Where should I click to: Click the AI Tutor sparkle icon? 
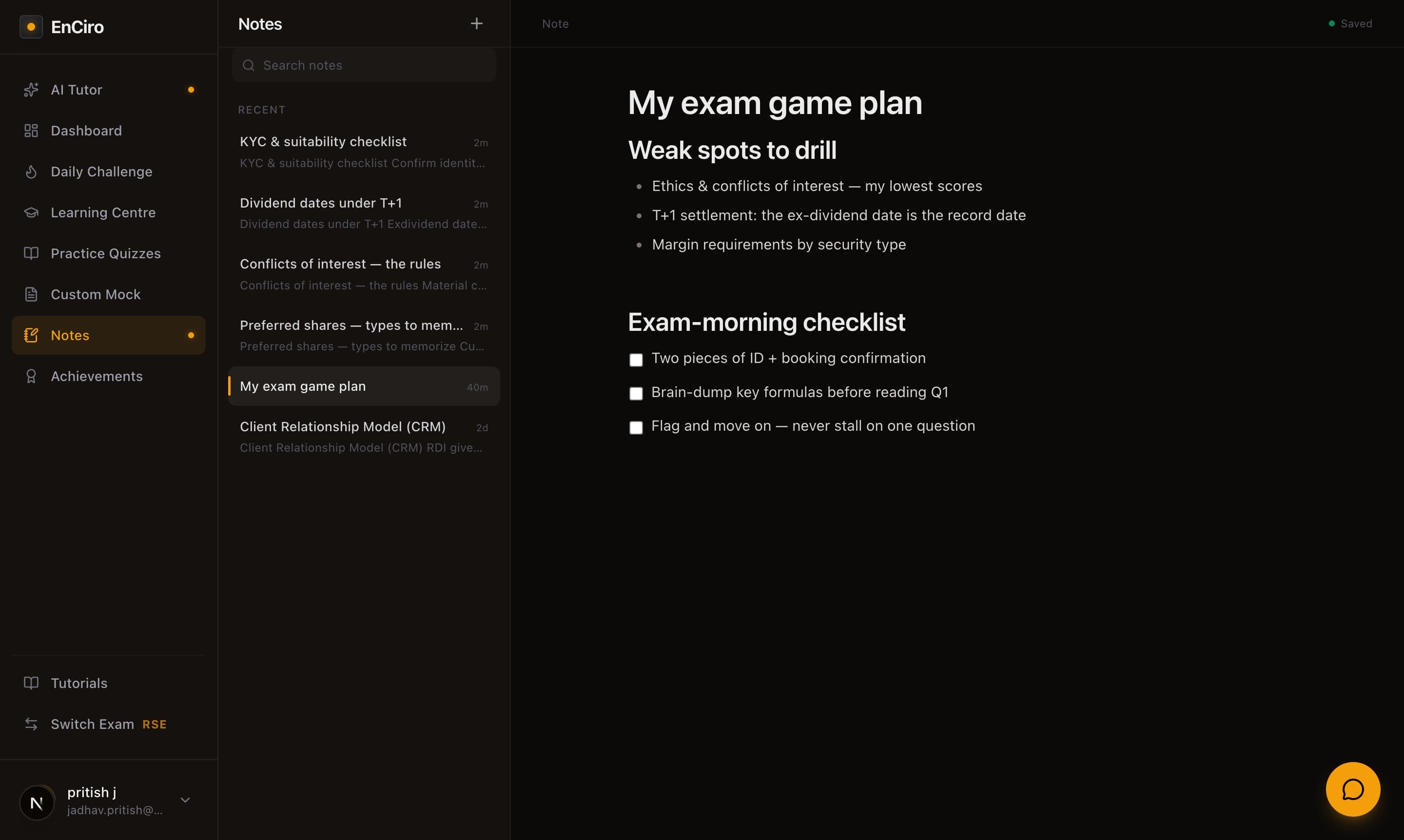pos(31,90)
